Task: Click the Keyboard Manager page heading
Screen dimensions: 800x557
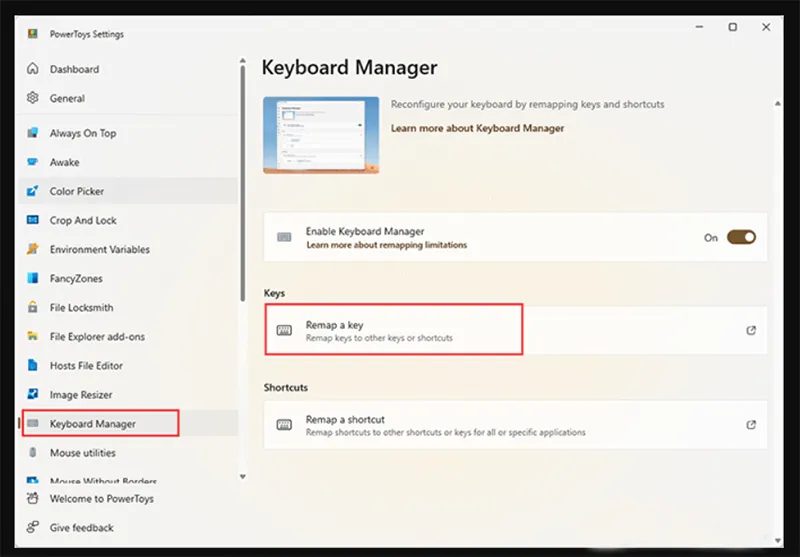Action: pyautogui.click(x=349, y=67)
